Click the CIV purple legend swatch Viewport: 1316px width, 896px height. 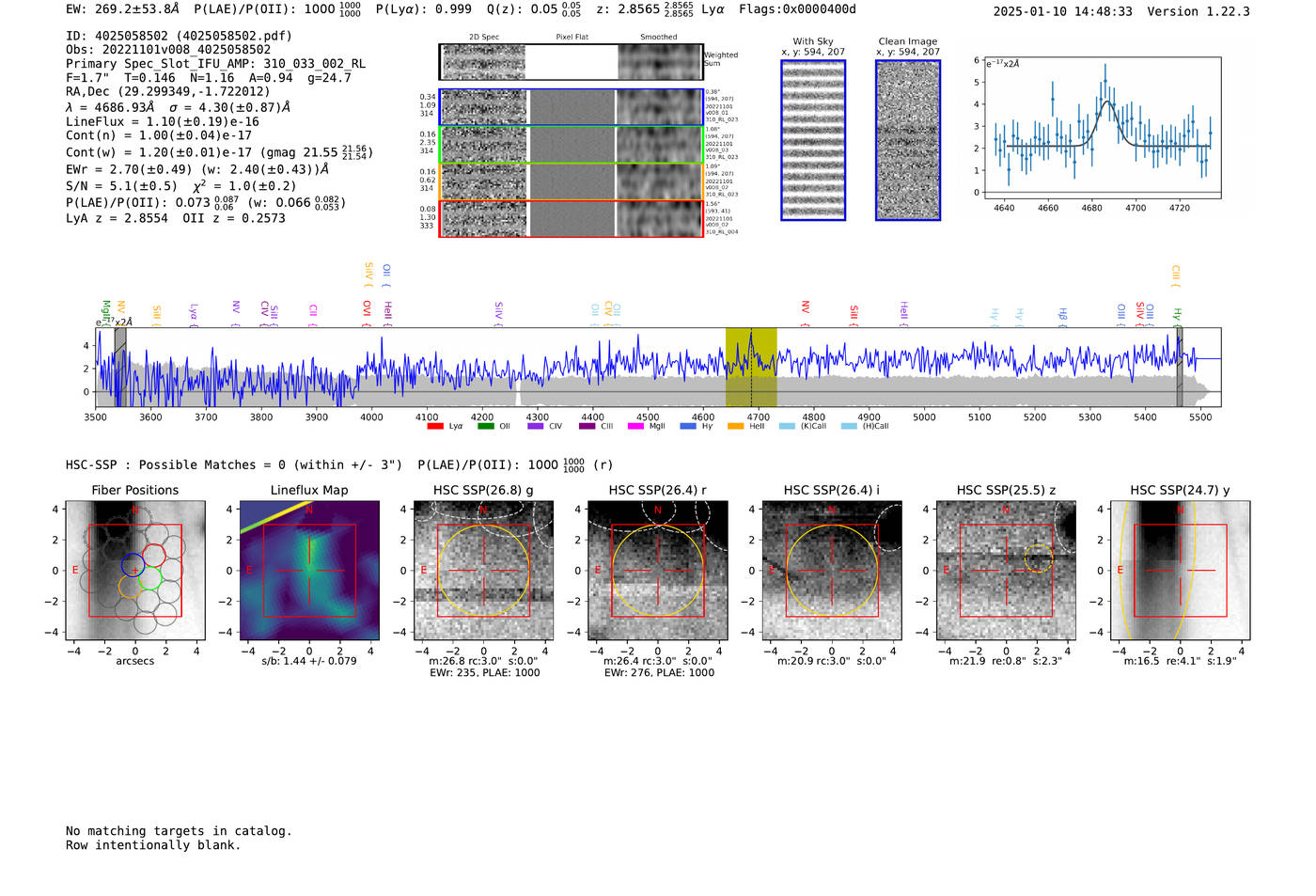pyautogui.click(x=536, y=426)
